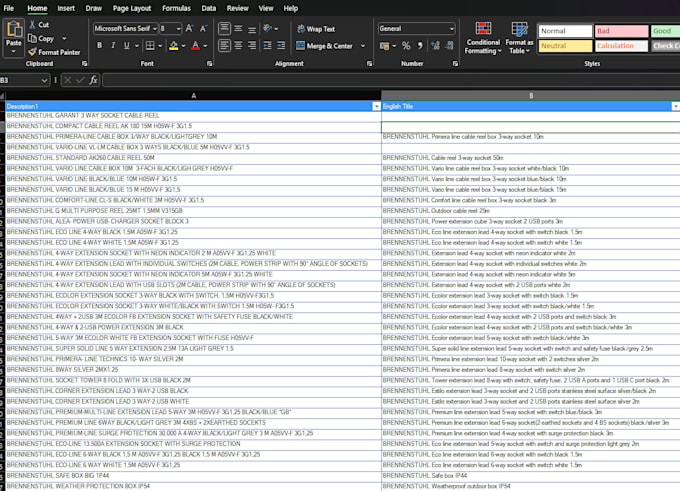Screen dimensions: 680x491
Task: Apply the Neutral cell style
Action: 566,46
